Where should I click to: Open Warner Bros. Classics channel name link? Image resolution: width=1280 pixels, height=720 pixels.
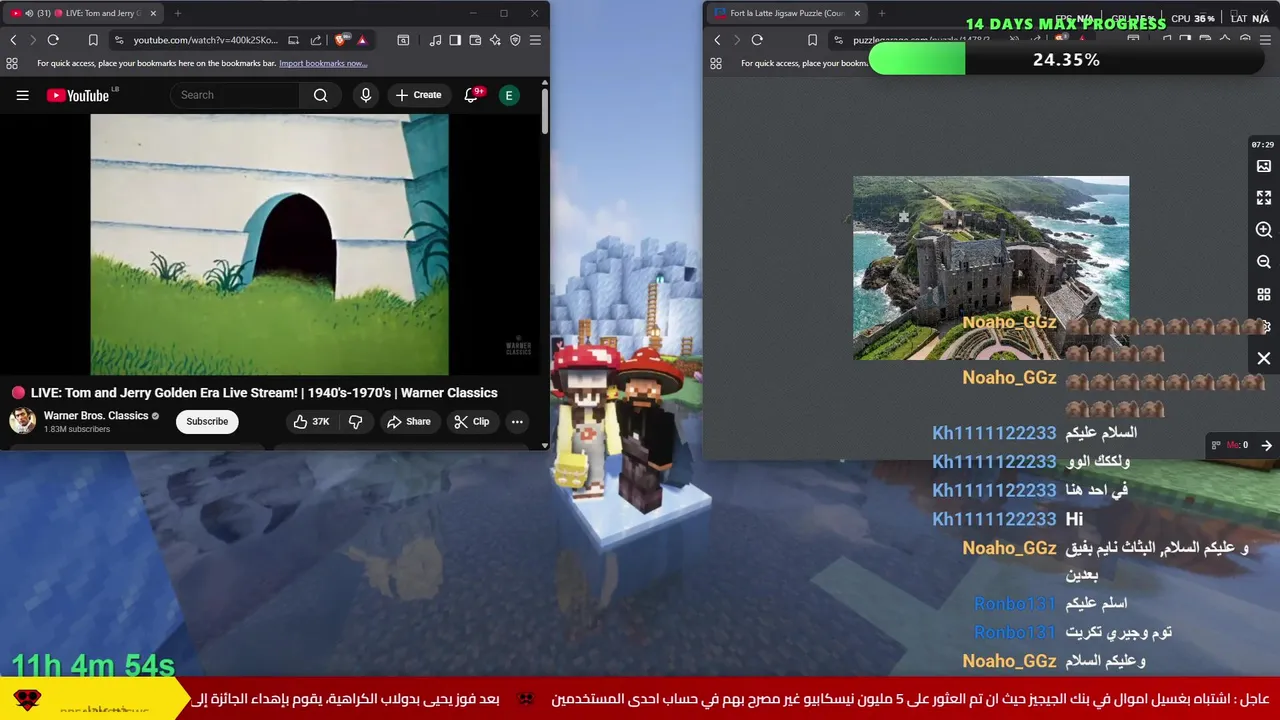pyautogui.click(x=96, y=415)
